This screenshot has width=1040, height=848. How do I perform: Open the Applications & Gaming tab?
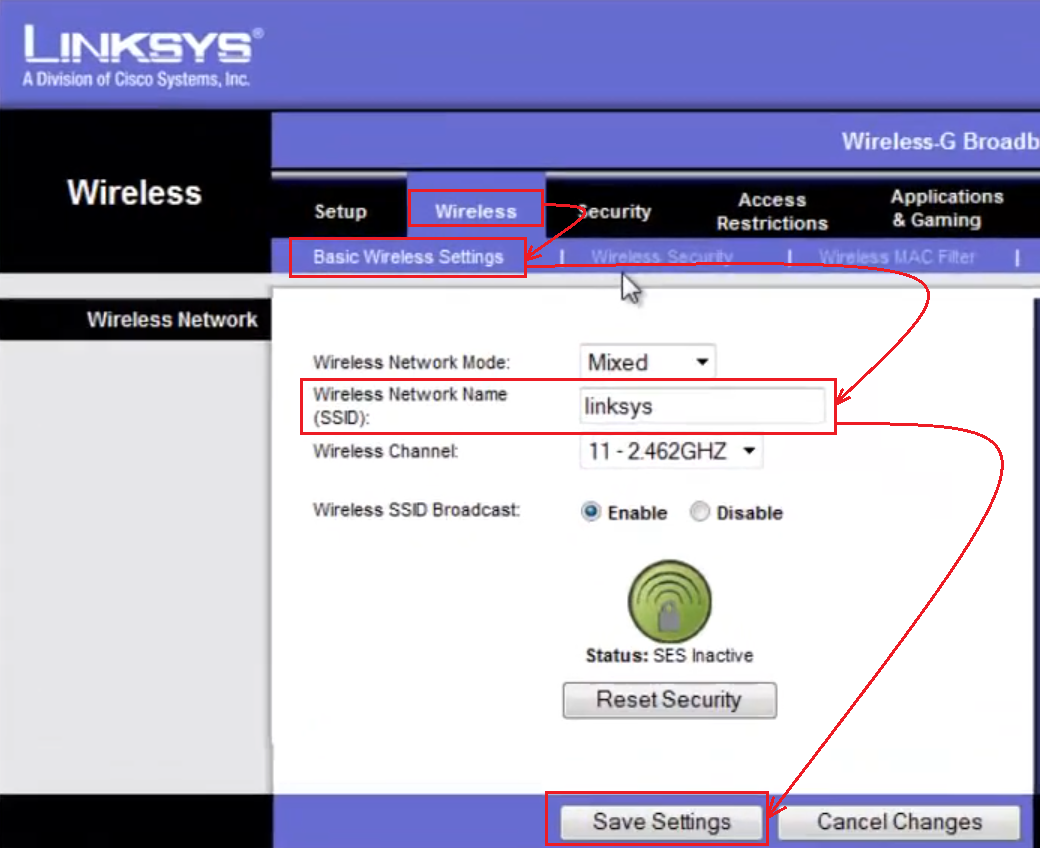pos(946,208)
